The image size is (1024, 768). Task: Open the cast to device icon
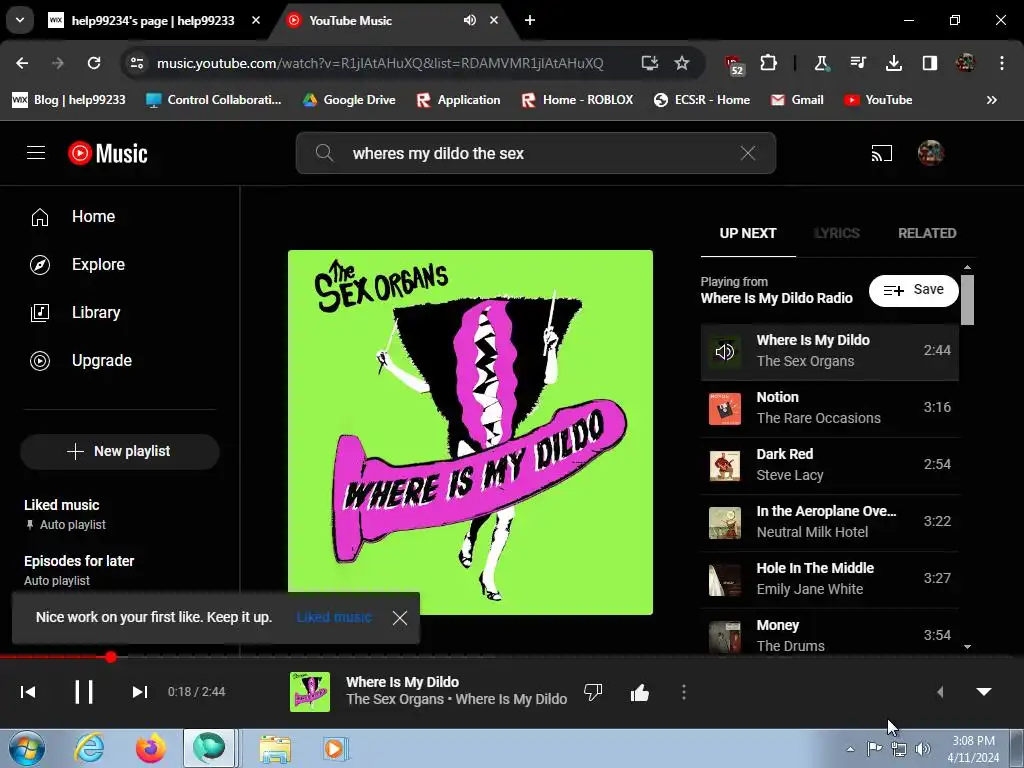coord(881,153)
